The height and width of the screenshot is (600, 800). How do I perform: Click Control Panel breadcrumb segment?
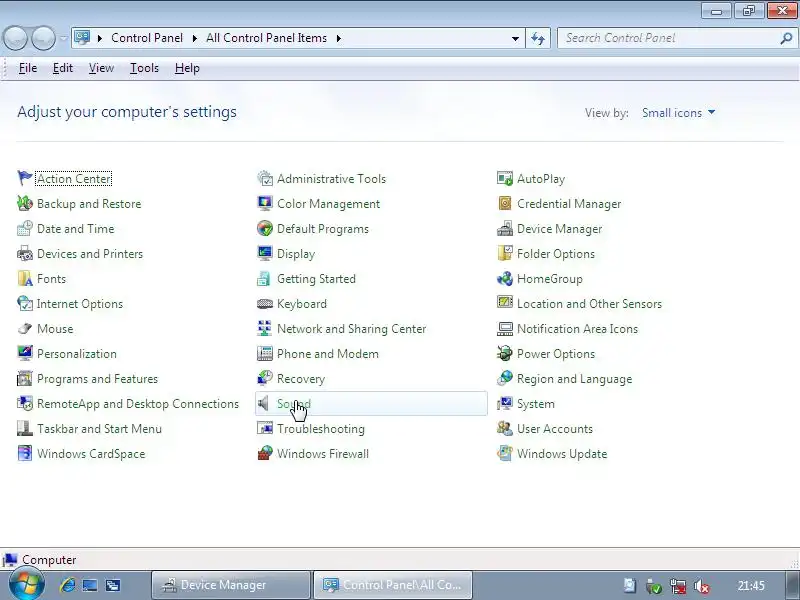(x=147, y=38)
